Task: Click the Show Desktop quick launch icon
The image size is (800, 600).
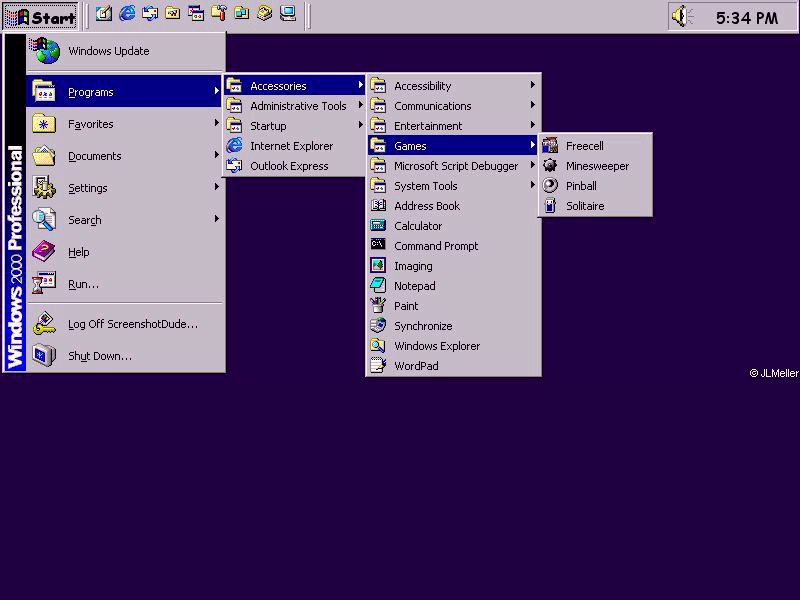Action: coord(104,14)
